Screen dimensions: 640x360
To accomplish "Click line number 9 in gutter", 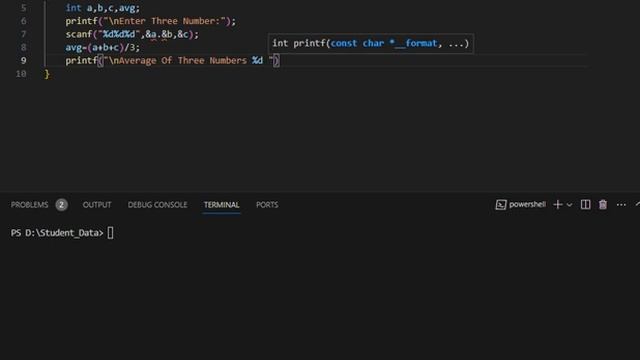I will [x=23, y=60].
